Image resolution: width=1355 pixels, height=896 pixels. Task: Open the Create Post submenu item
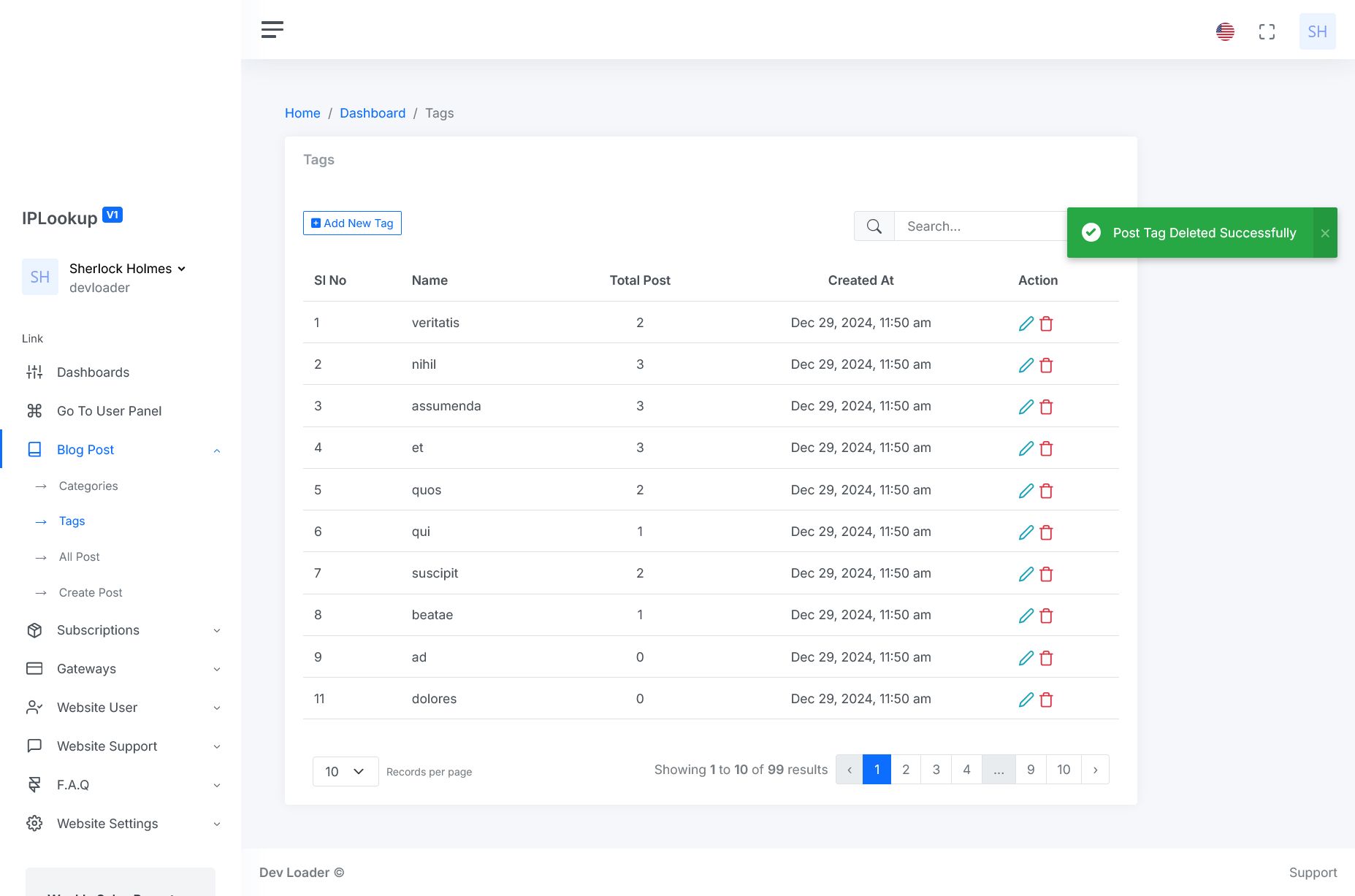[x=91, y=592]
